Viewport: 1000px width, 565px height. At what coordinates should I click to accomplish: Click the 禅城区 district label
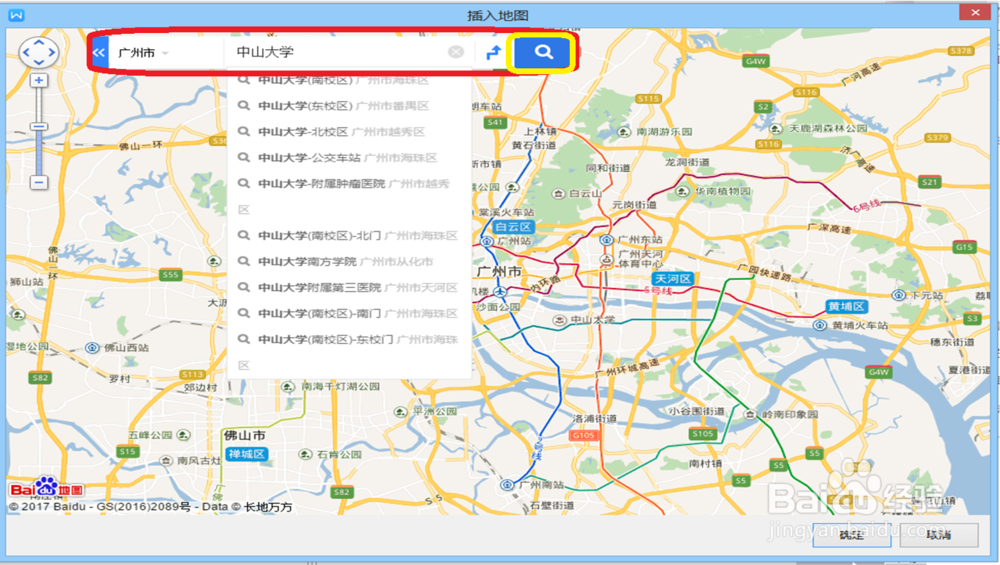(x=246, y=454)
